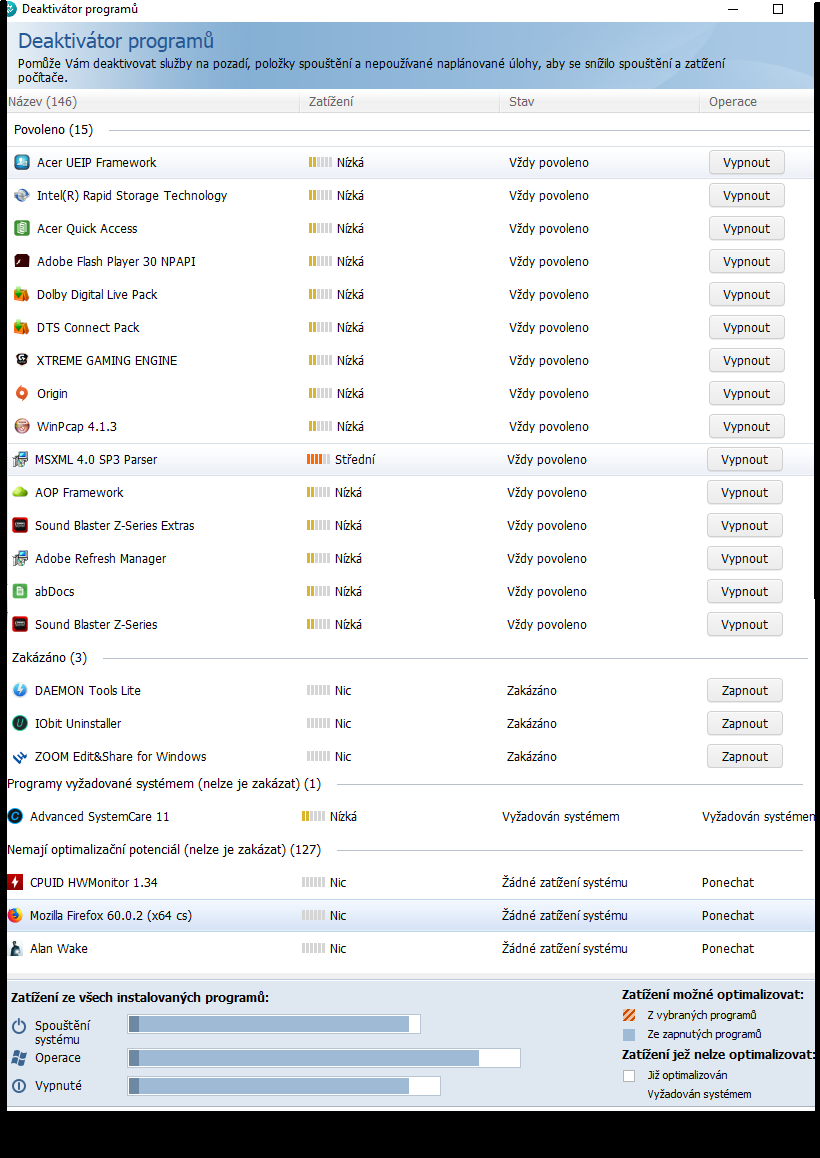Click the Již optimalizován white swatch
820x1158 pixels.
[629, 1075]
